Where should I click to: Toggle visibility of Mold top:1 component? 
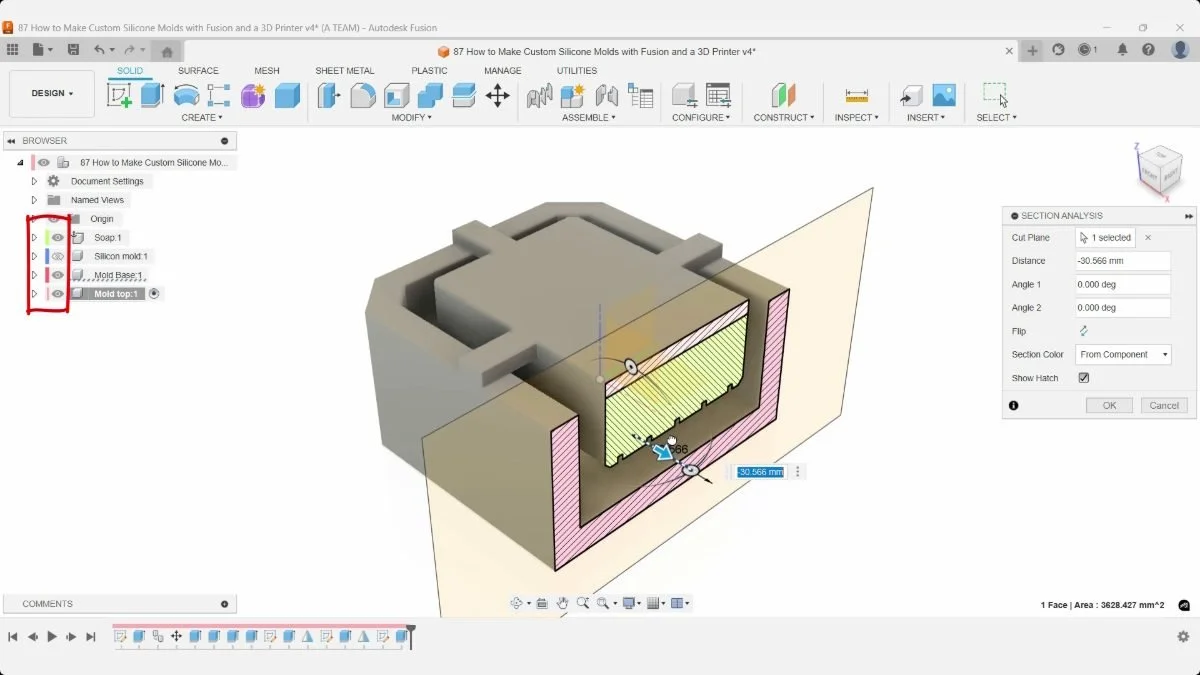click(x=58, y=294)
